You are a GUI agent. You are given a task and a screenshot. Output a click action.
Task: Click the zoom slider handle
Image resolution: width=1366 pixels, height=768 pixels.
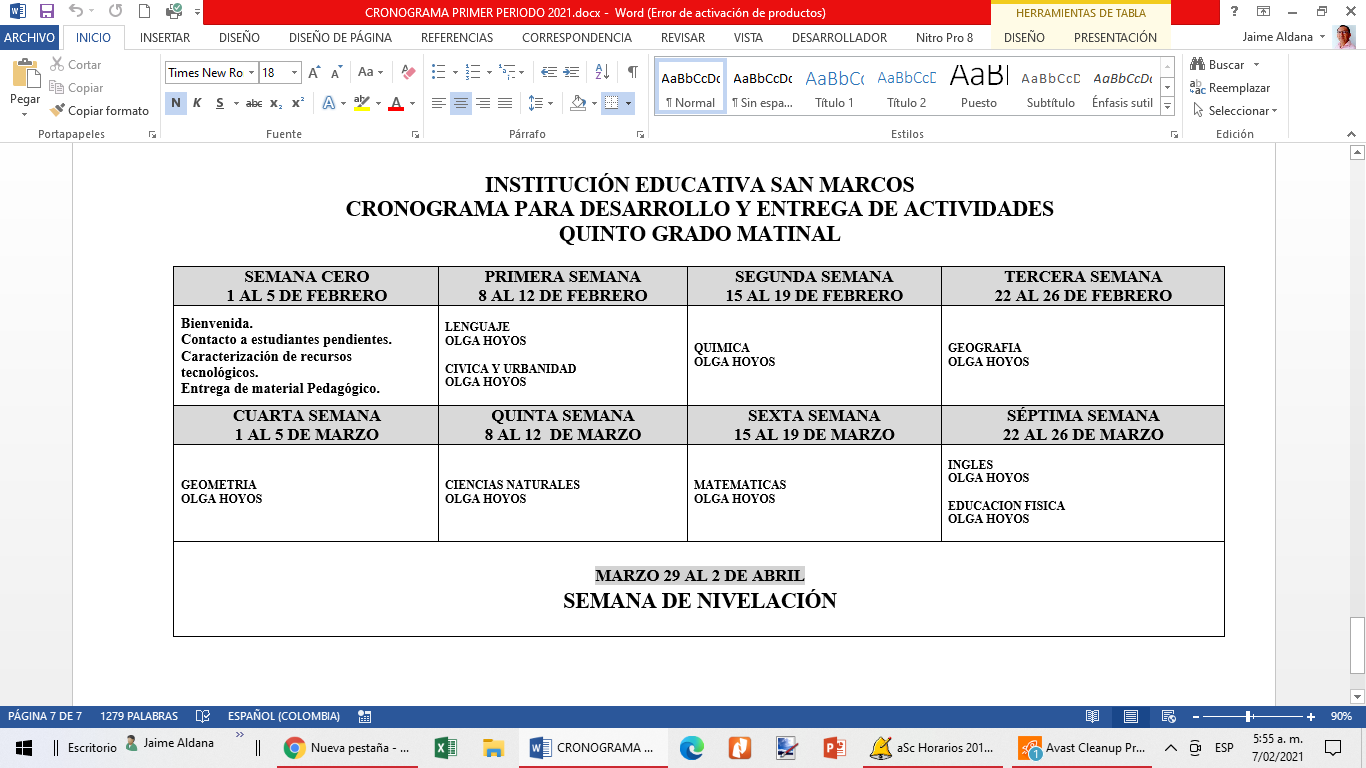(1249, 716)
